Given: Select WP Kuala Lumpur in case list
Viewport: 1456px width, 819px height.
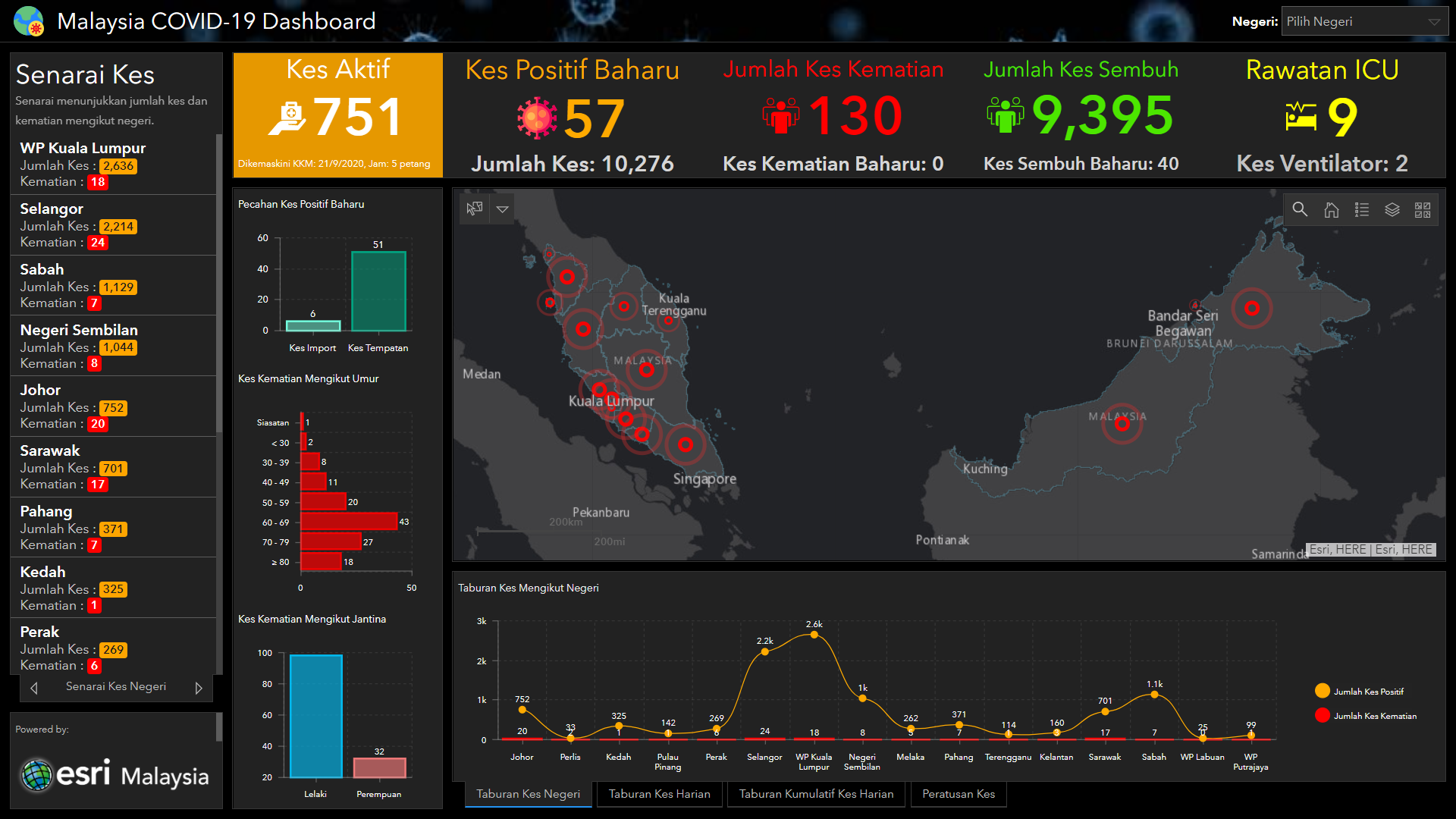Looking at the screenshot, I should click(114, 165).
